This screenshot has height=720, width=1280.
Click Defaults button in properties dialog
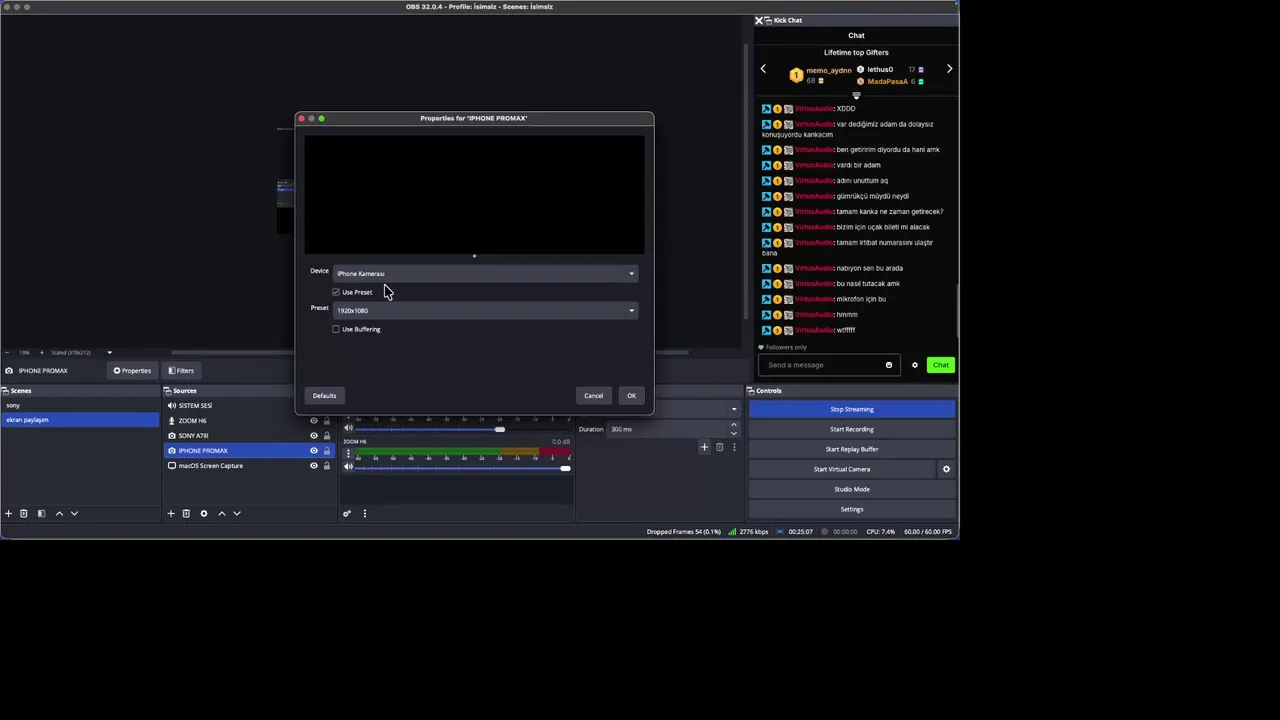point(324,395)
